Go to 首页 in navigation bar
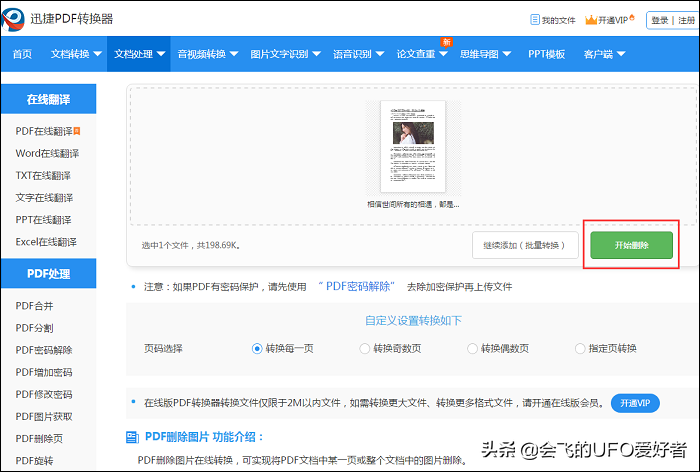700x472 pixels. pos(22,54)
